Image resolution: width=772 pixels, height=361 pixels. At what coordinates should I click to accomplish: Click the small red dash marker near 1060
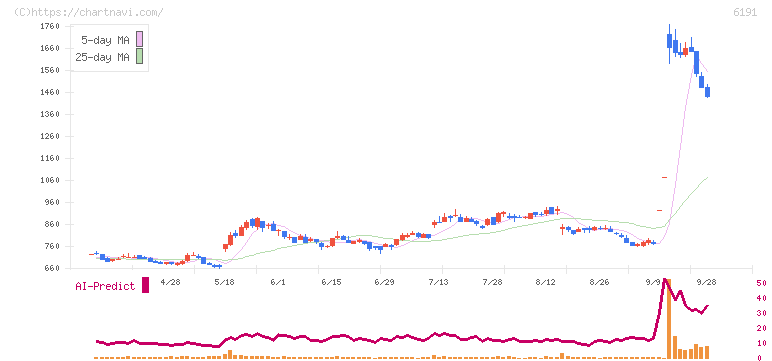tap(664, 177)
